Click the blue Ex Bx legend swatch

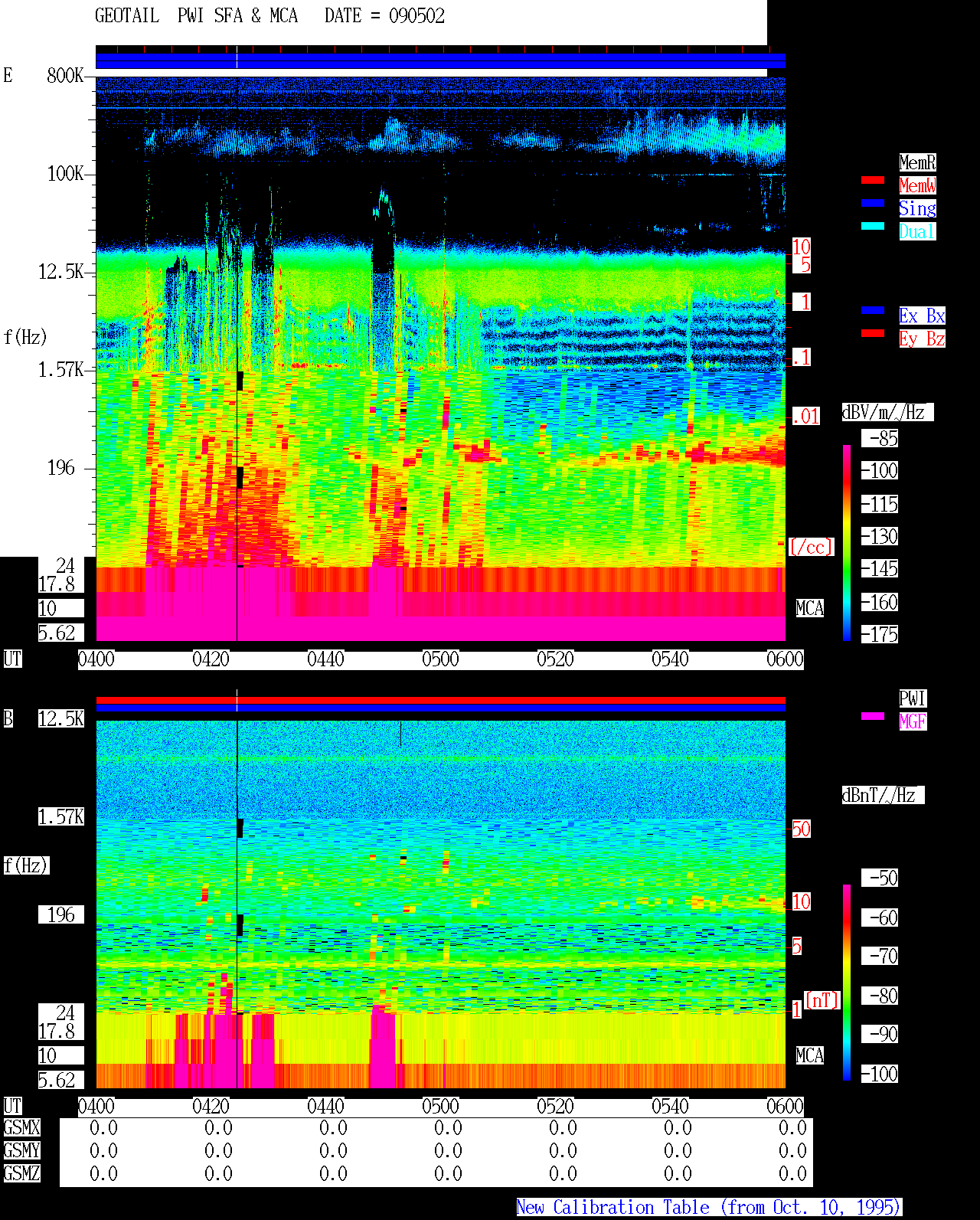[873, 310]
